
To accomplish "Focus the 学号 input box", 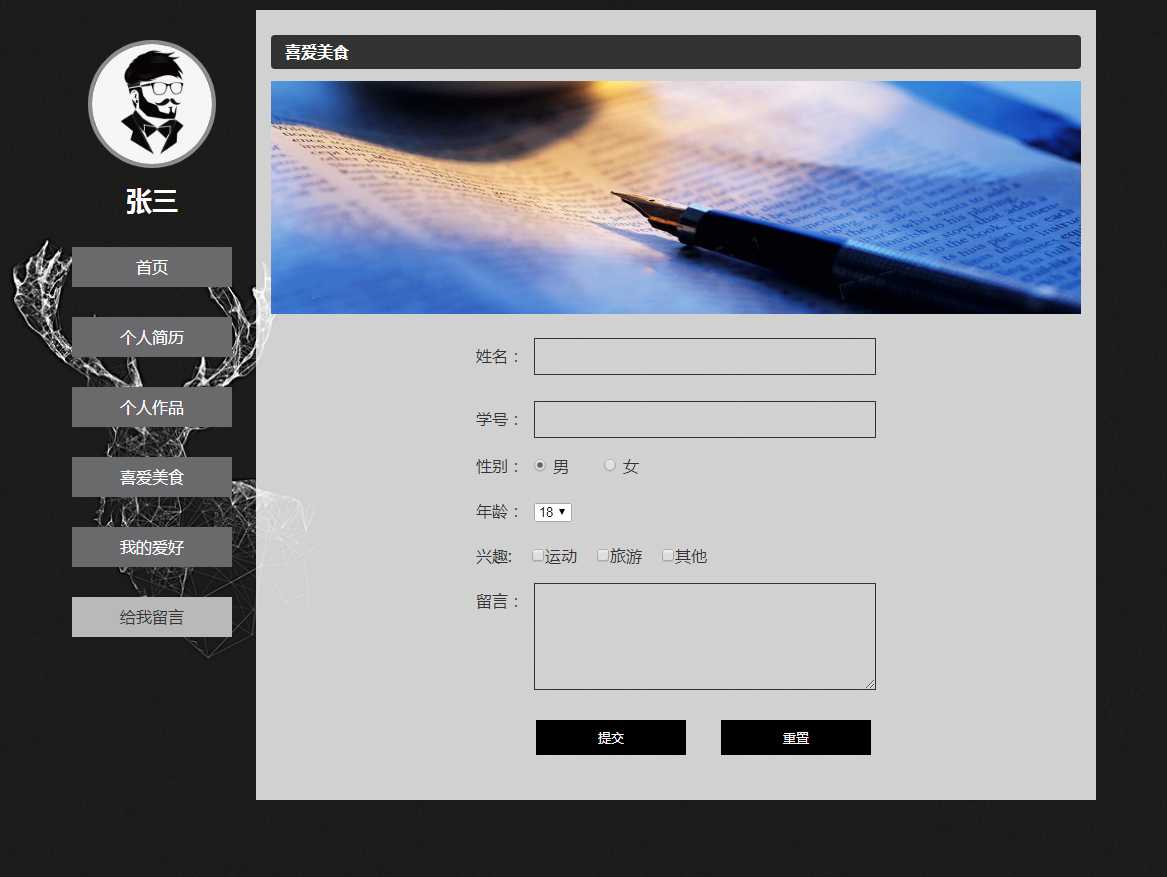I will point(704,420).
